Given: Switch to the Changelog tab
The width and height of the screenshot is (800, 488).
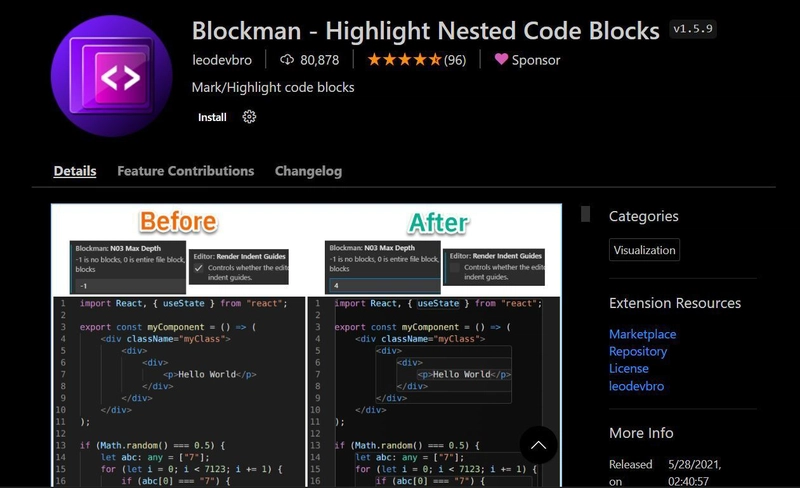Looking at the screenshot, I should [x=308, y=172].
